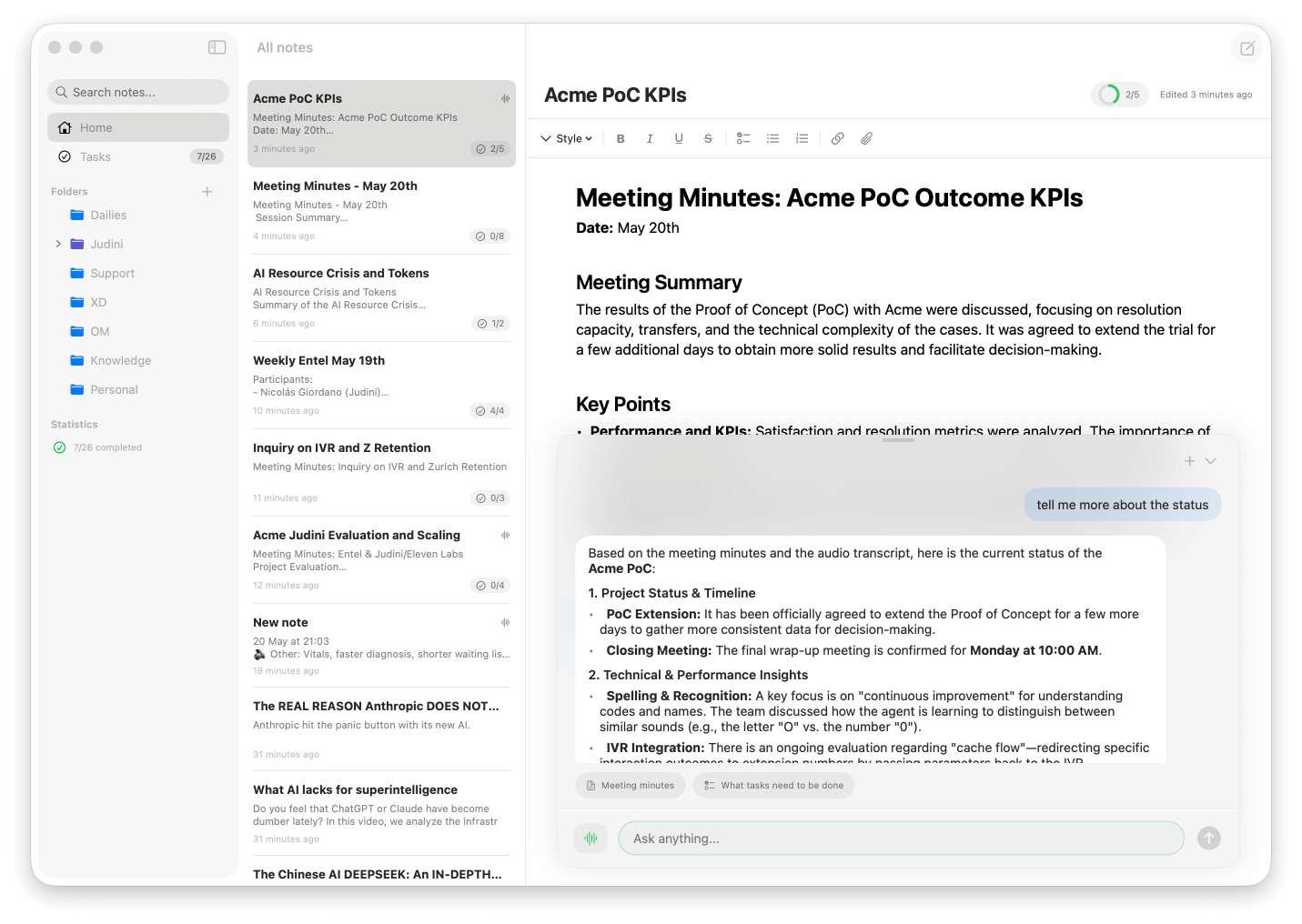Apply italic formatting
Image resolution: width=1302 pixels, height=924 pixels.
(x=650, y=139)
